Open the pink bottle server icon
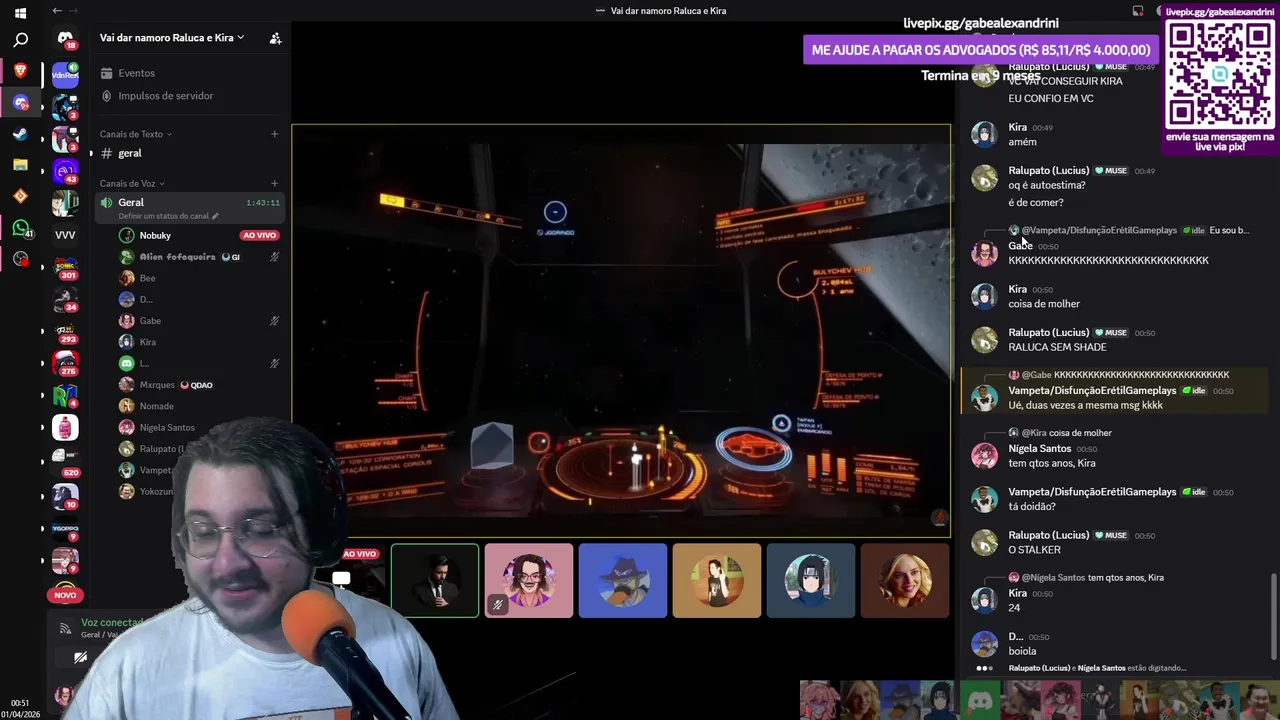This screenshot has width=1280, height=720. [65, 428]
